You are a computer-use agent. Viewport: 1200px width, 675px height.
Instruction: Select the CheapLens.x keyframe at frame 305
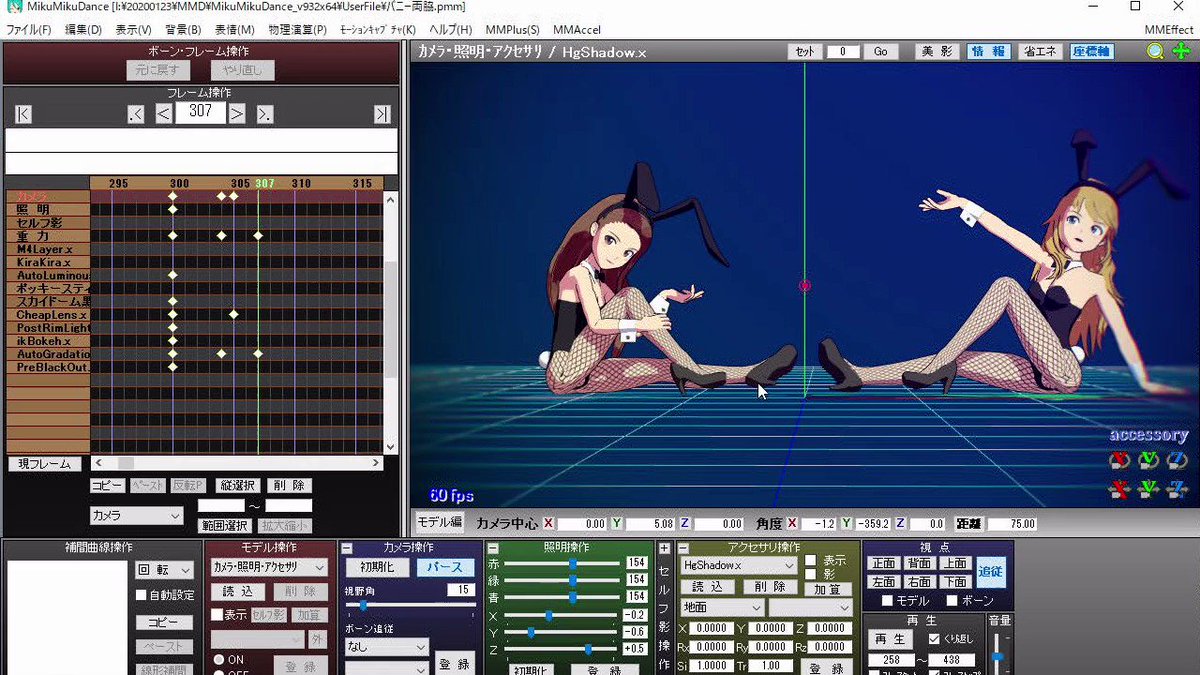234,314
